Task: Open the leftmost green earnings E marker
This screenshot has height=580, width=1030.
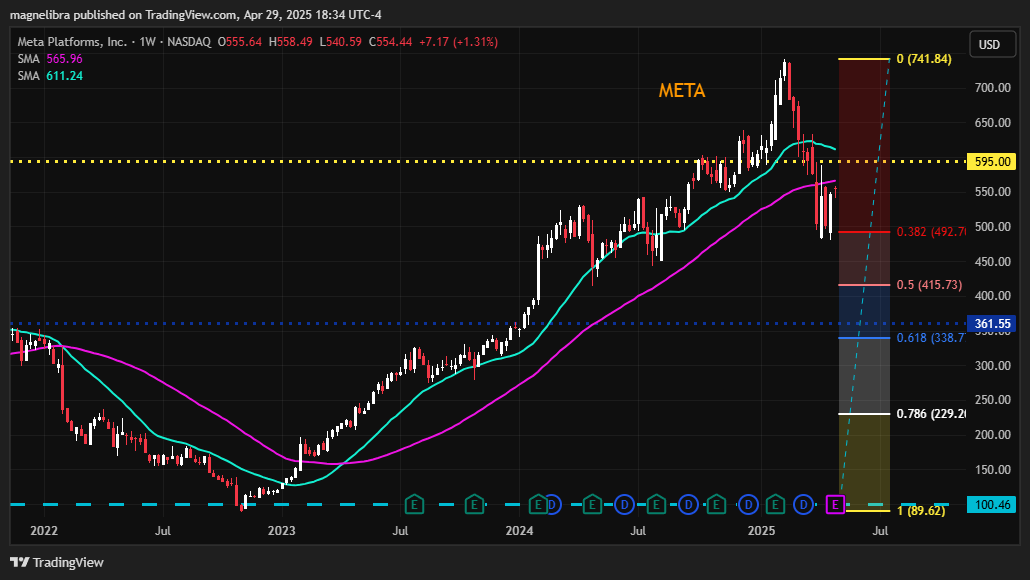Action: click(414, 504)
